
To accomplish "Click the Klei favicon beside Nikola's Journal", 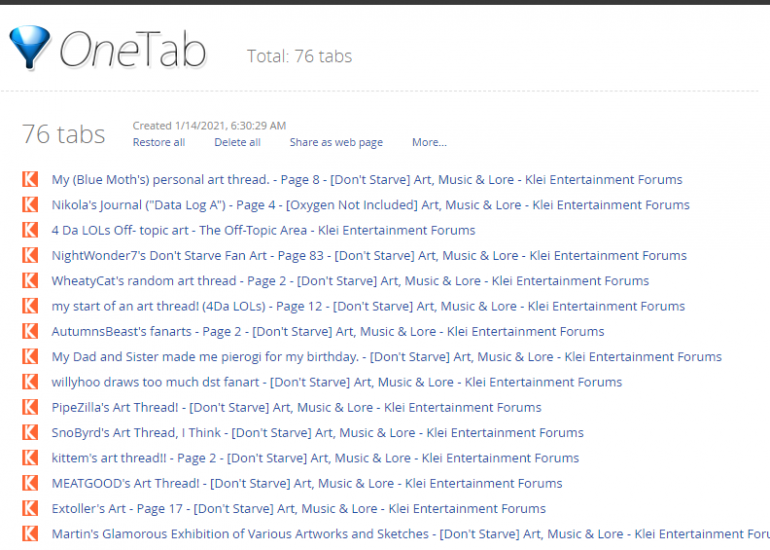I will (x=30, y=205).
